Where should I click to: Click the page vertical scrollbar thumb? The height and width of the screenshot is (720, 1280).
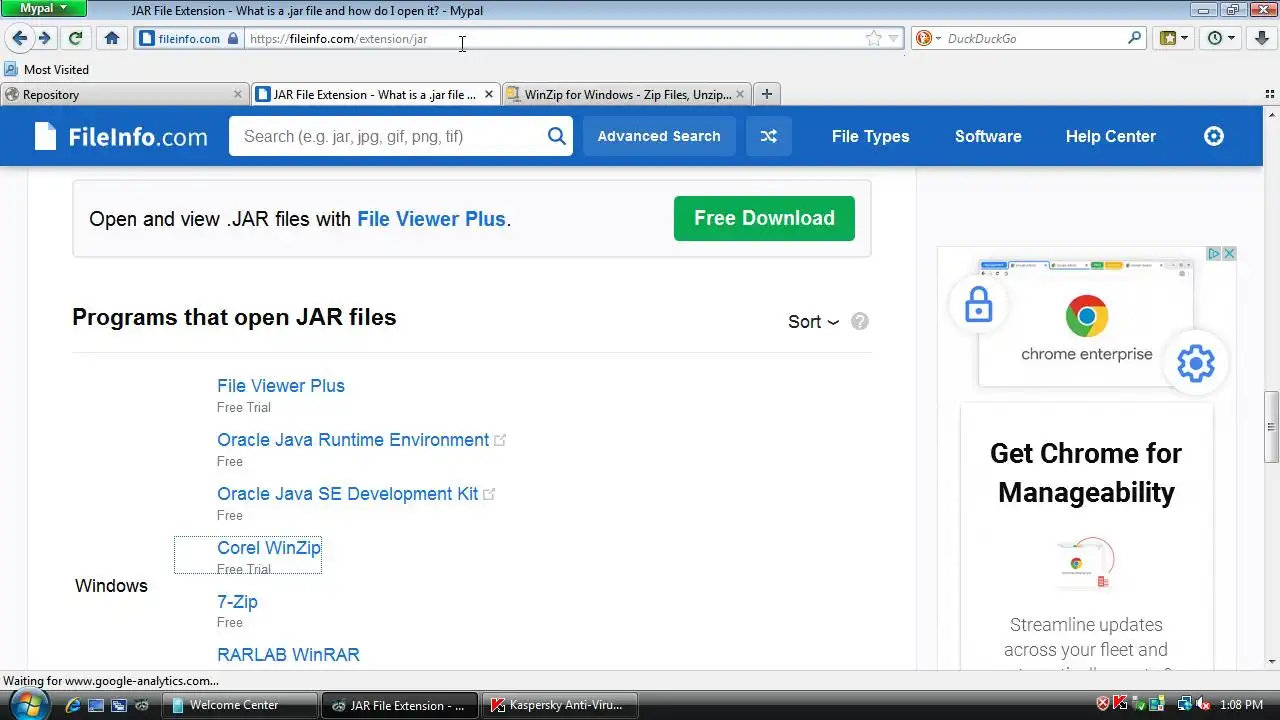(1271, 428)
